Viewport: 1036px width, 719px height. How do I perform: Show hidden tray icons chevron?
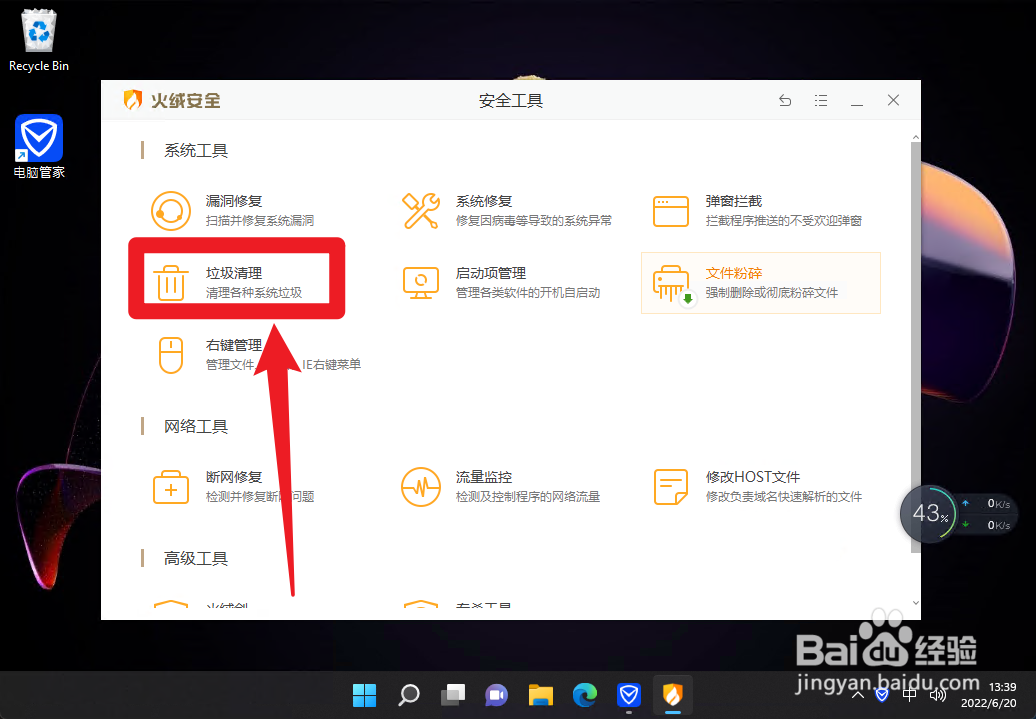(858, 695)
